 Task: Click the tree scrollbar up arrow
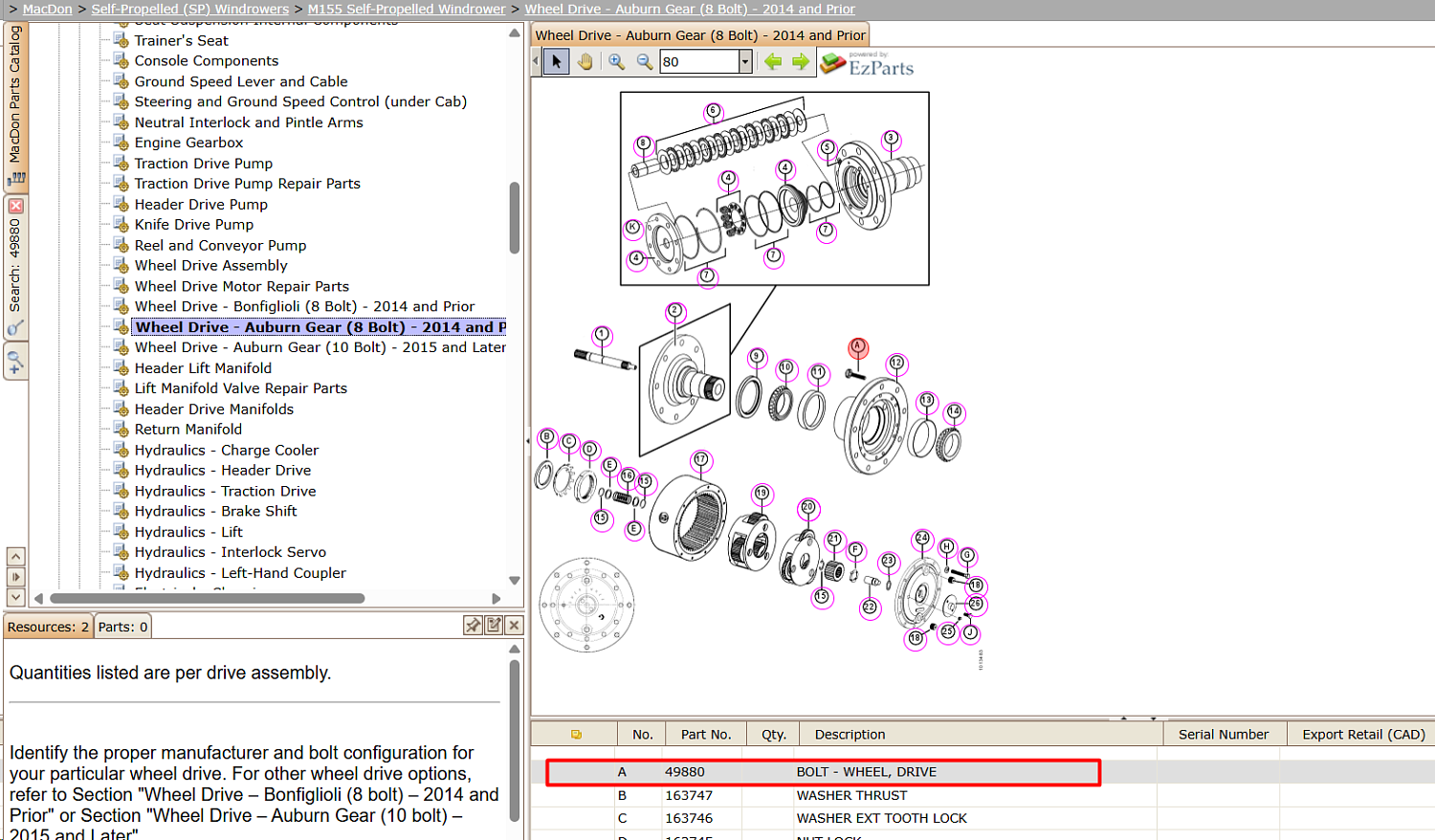(515, 33)
